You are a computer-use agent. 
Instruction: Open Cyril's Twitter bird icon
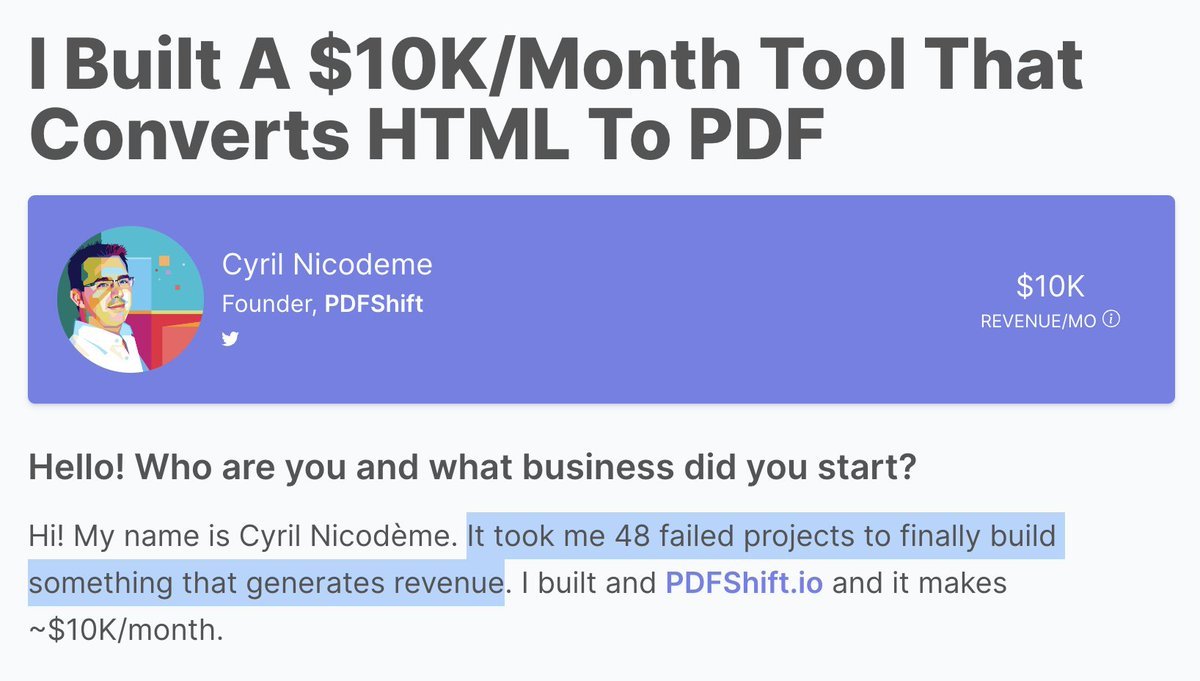(x=230, y=338)
